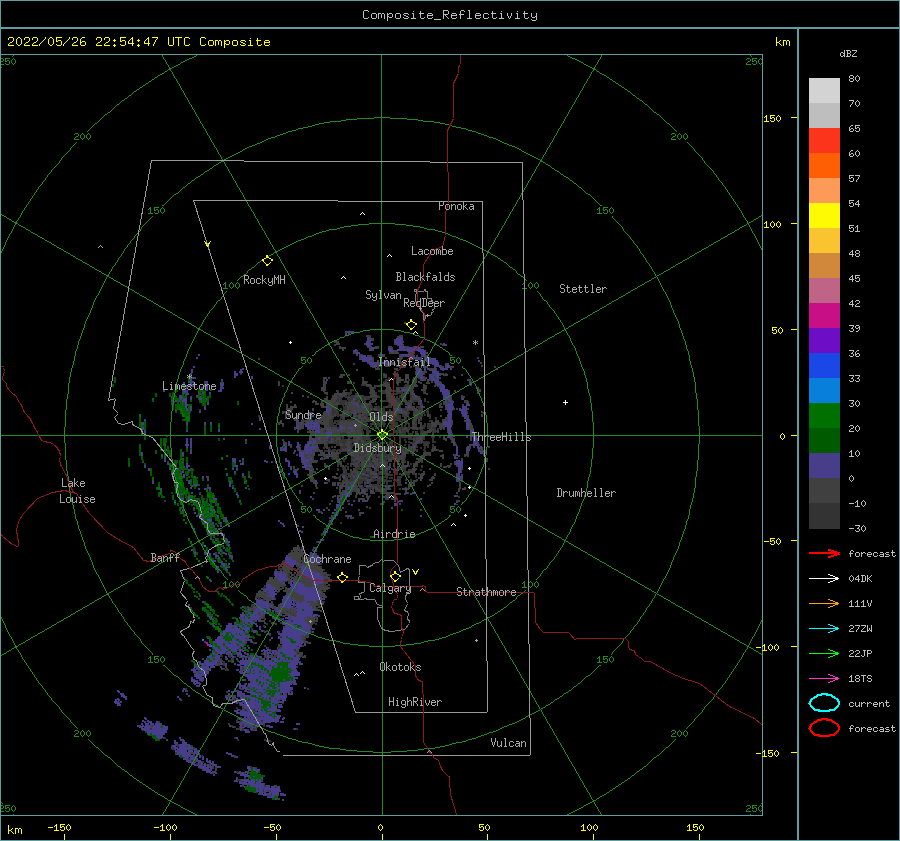Click the Limestone label
900x841 pixels.
pyautogui.click(x=189, y=386)
